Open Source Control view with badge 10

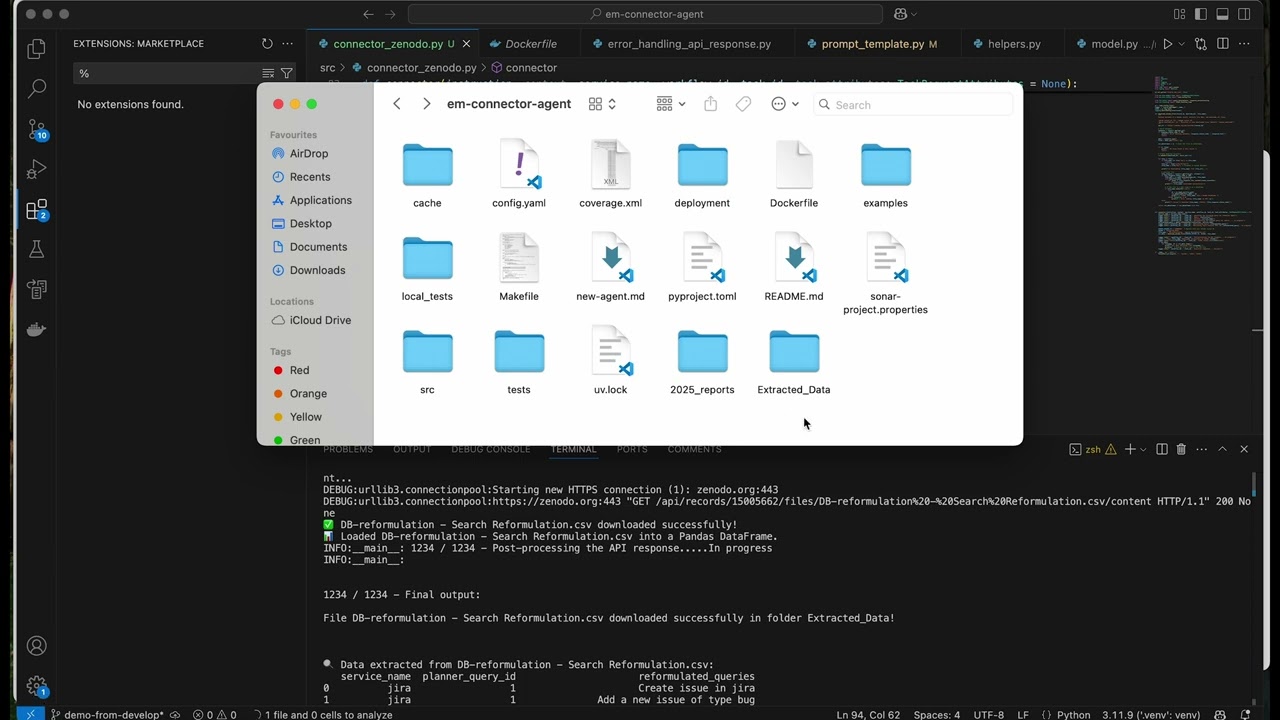point(37,129)
